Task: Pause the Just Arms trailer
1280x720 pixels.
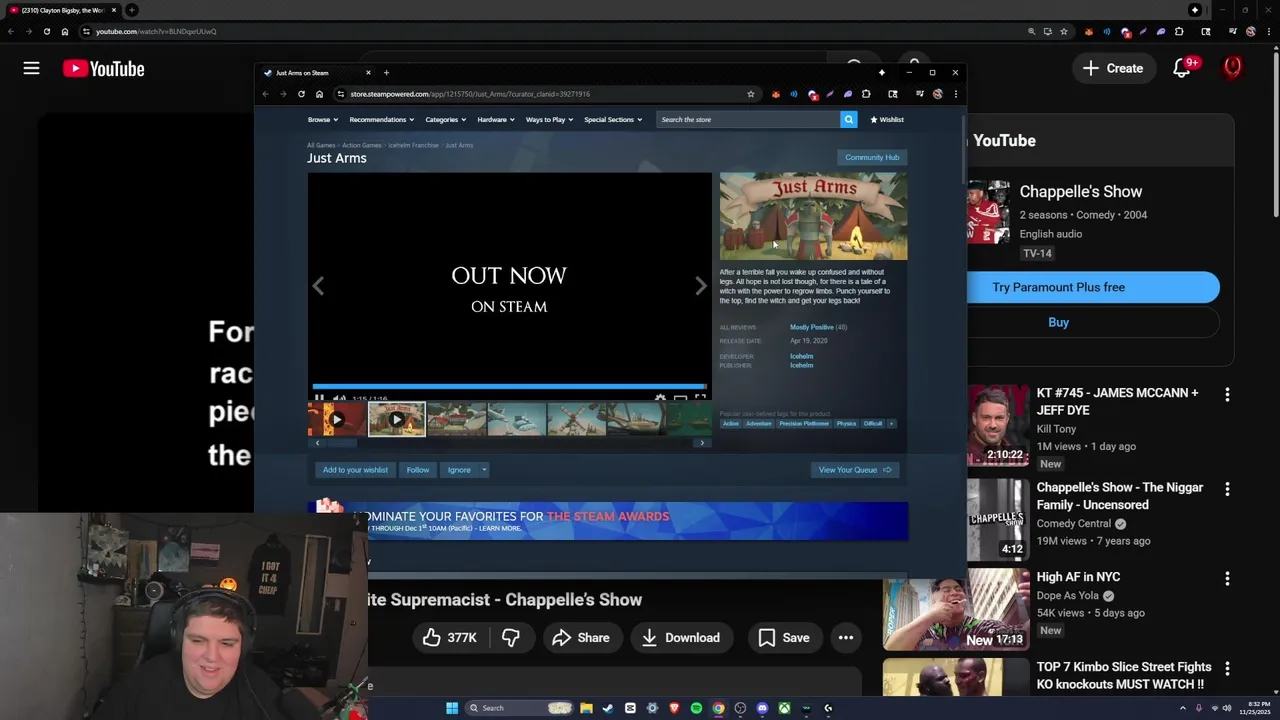Action: [319, 398]
